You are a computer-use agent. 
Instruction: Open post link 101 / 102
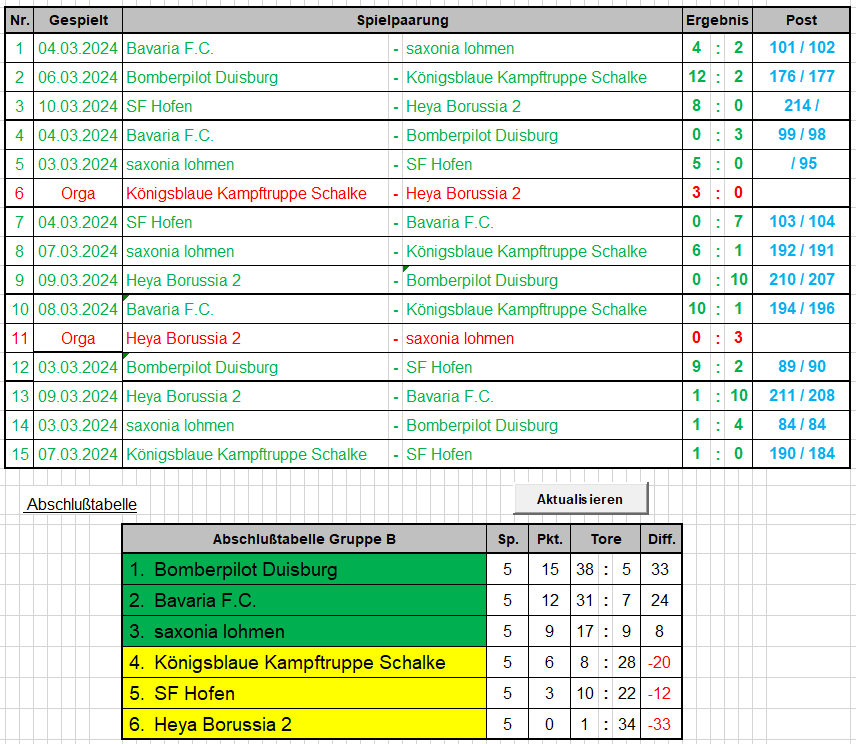pyautogui.click(x=802, y=47)
